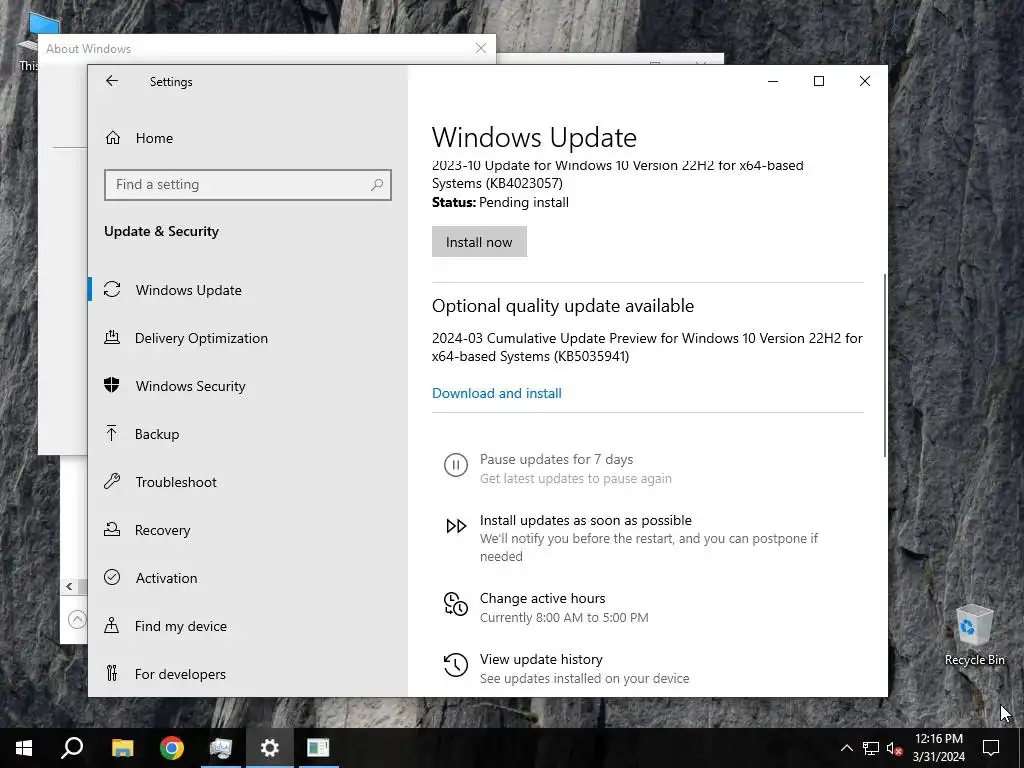The height and width of the screenshot is (768, 1024).
Task: Click the Recovery icon in sidebar
Action: [x=112, y=530]
